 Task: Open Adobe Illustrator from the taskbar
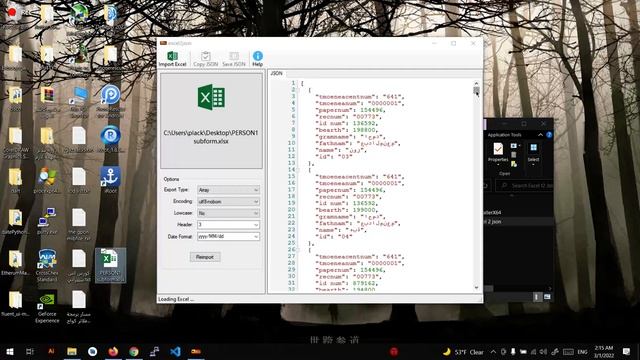coord(51,351)
